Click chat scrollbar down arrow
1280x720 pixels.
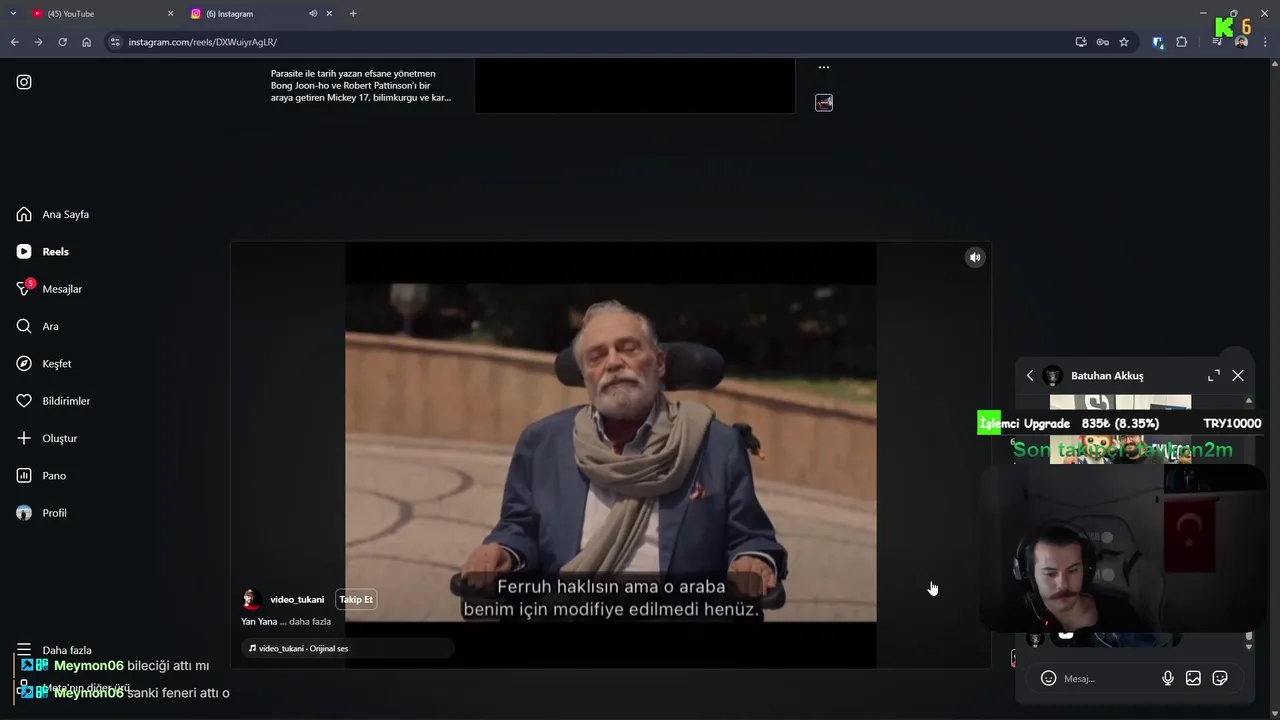[1248, 647]
